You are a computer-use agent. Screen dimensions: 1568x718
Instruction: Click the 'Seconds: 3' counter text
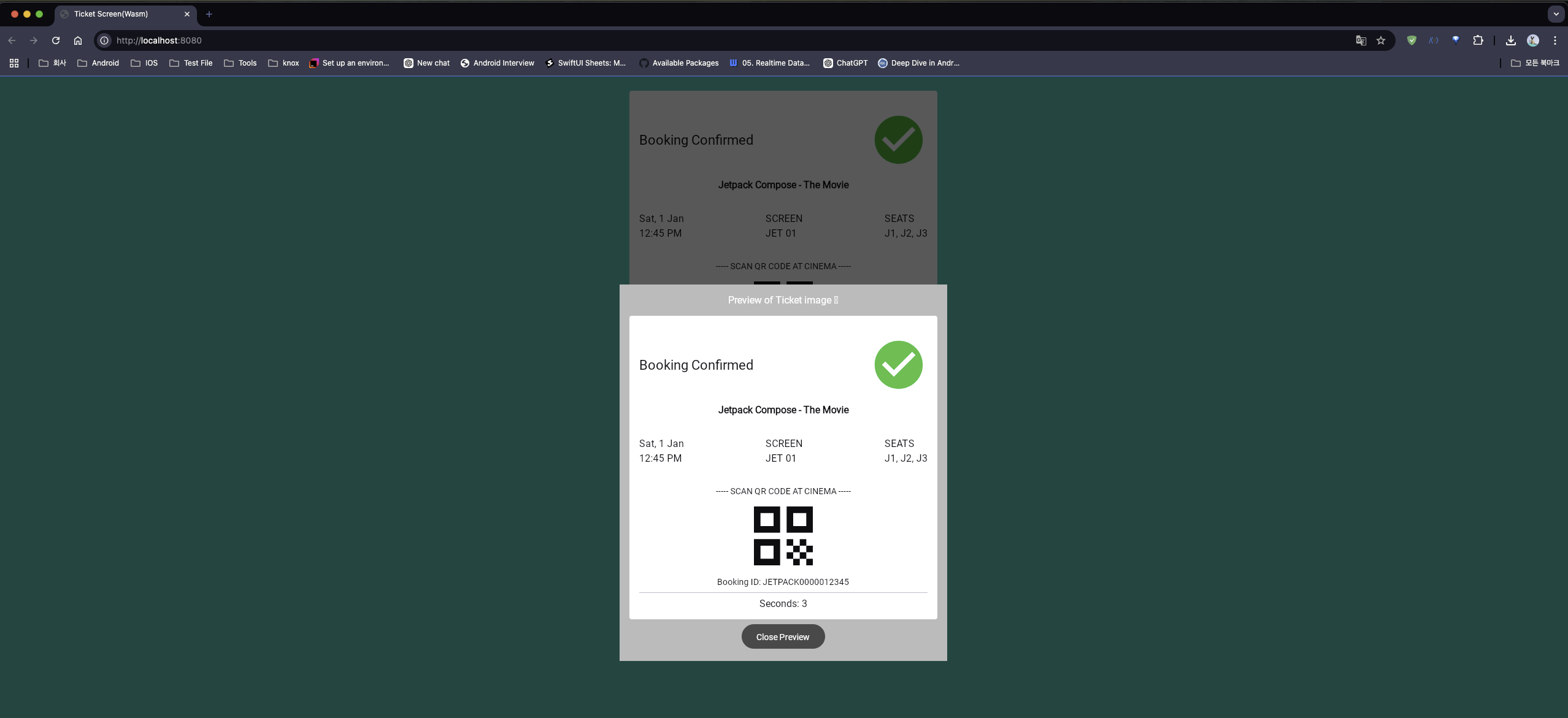click(x=783, y=603)
